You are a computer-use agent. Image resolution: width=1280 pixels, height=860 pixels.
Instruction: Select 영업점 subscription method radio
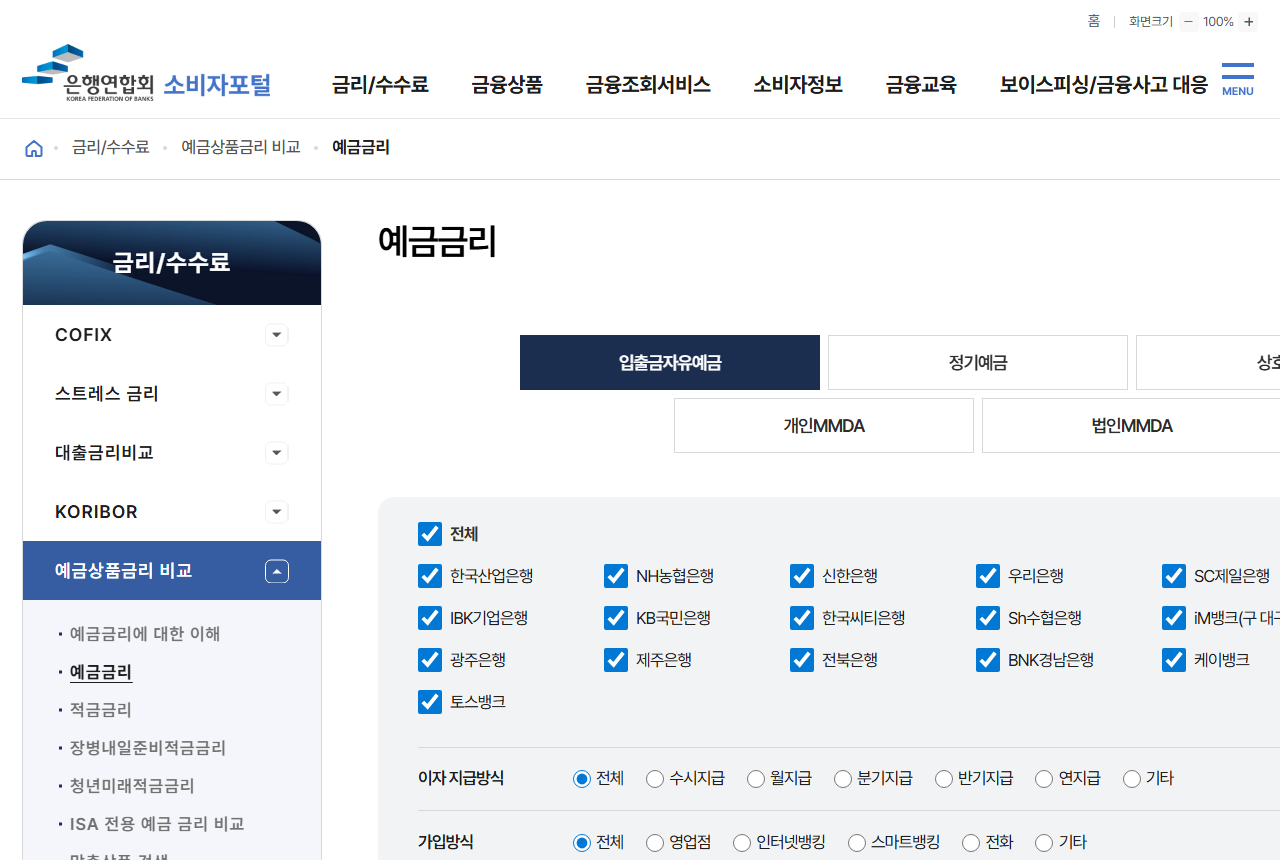pyautogui.click(x=655, y=843)
